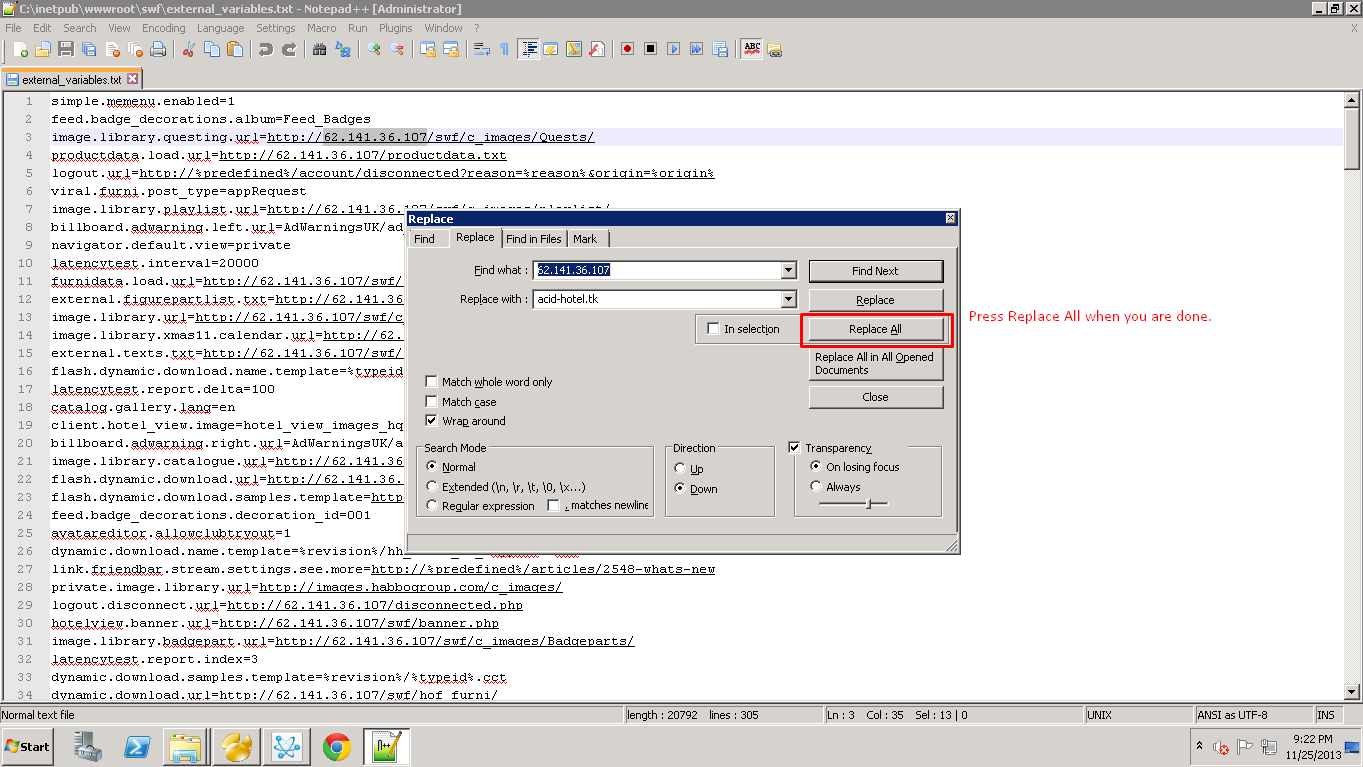Click the Print toolbar icon
Screen dimensions: 1363x767
coord(158,49)
